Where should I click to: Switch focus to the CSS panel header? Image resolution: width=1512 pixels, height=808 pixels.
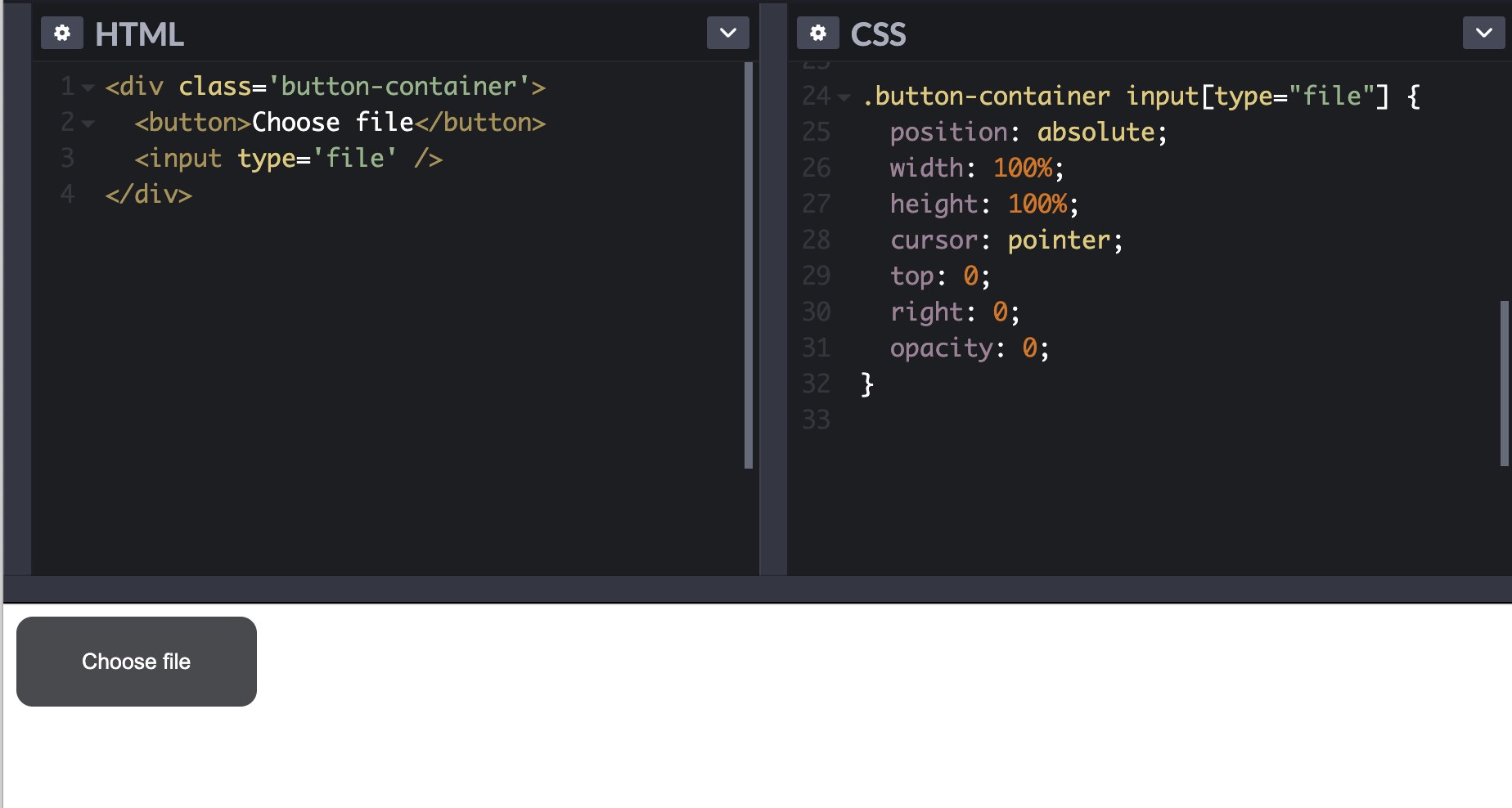click(x=878, y=34)
